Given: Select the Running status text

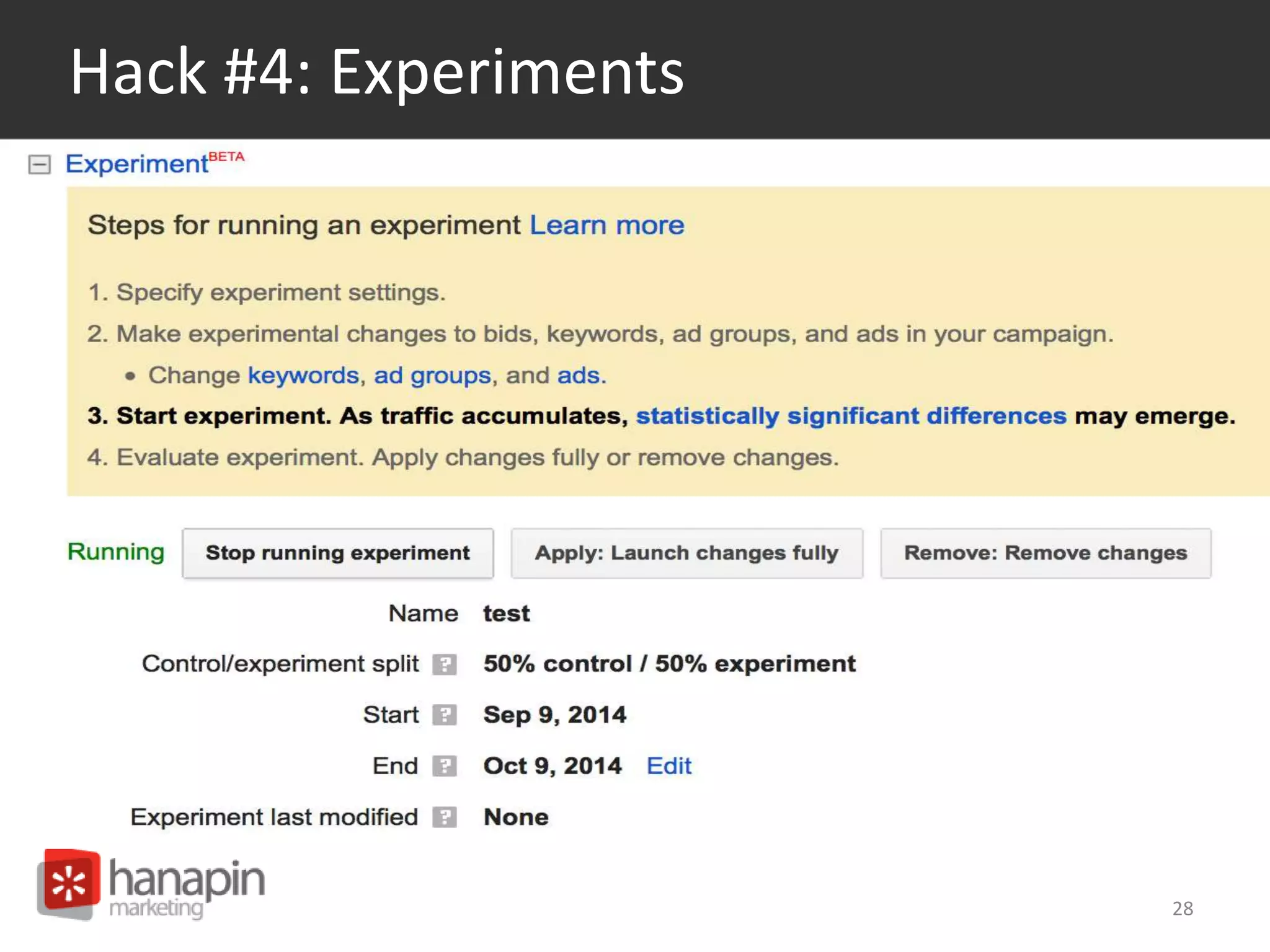Looking at the screenshot, I should point(116,552).
